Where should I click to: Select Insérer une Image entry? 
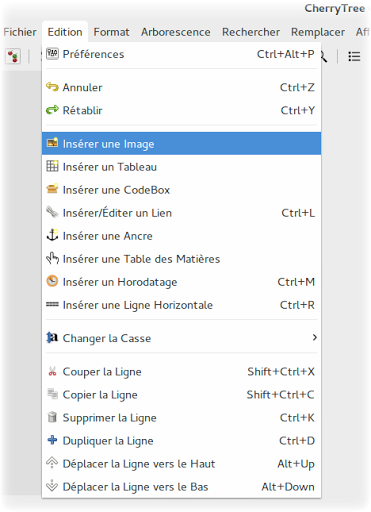click(182, 144)
